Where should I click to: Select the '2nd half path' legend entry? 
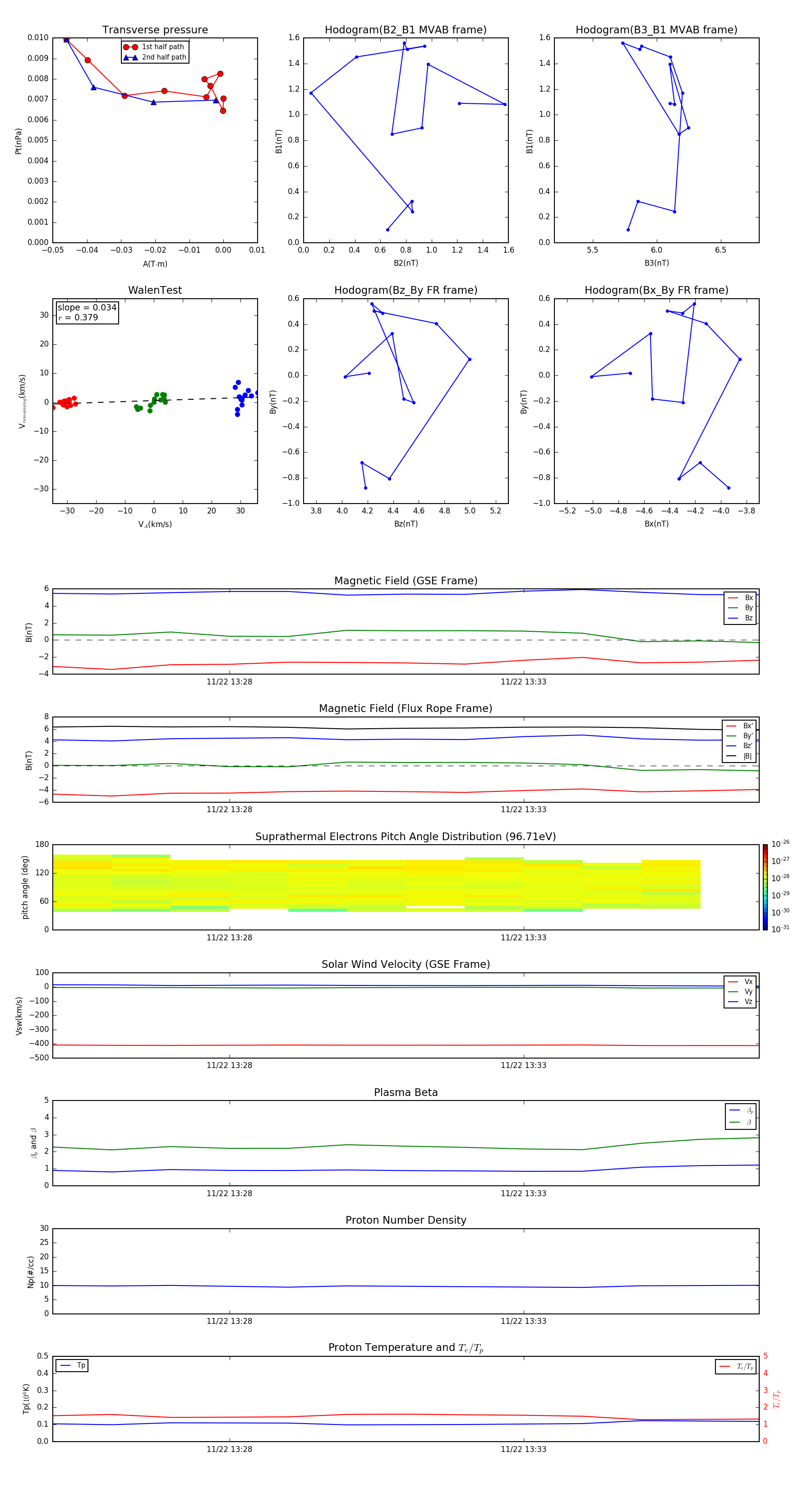point(155,57)
